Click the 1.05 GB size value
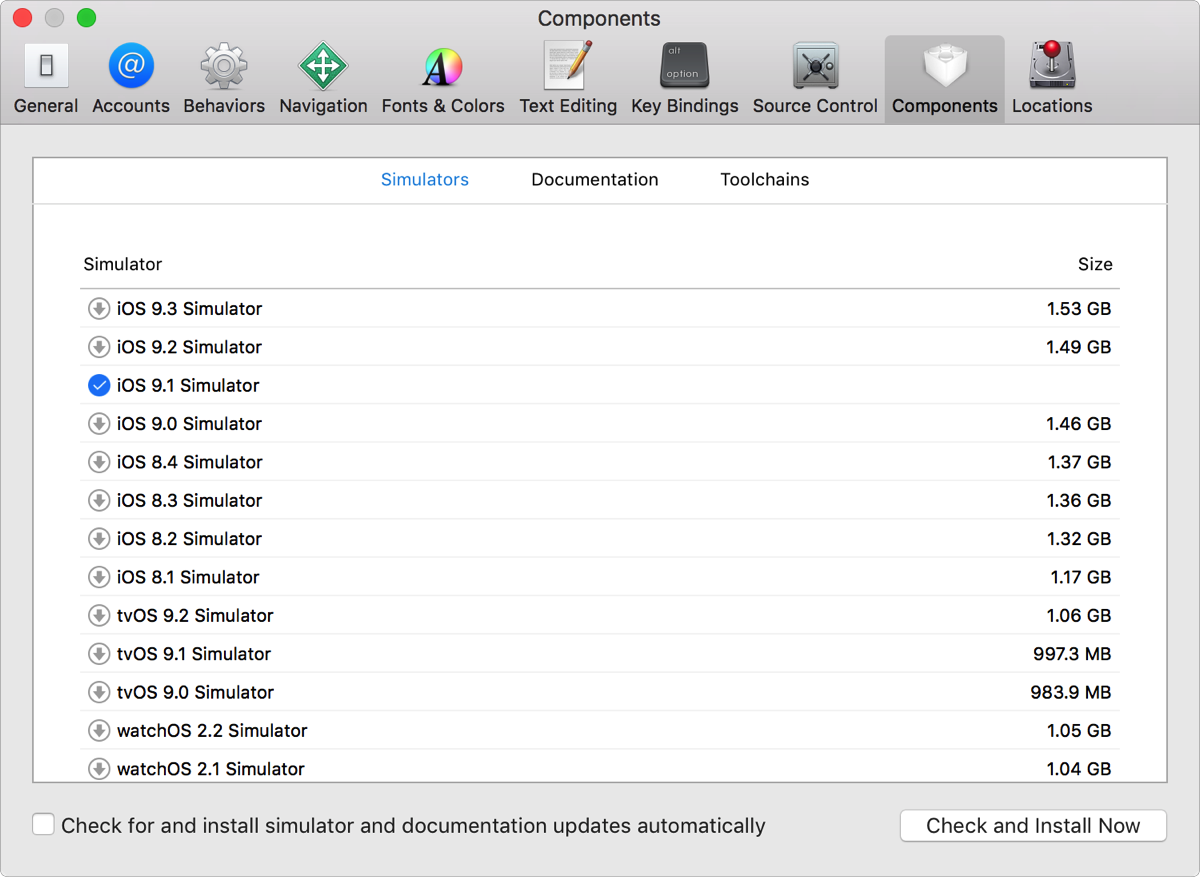Screen dimensions: 1200x877 pyautogui.click(x=1079, y=730)
